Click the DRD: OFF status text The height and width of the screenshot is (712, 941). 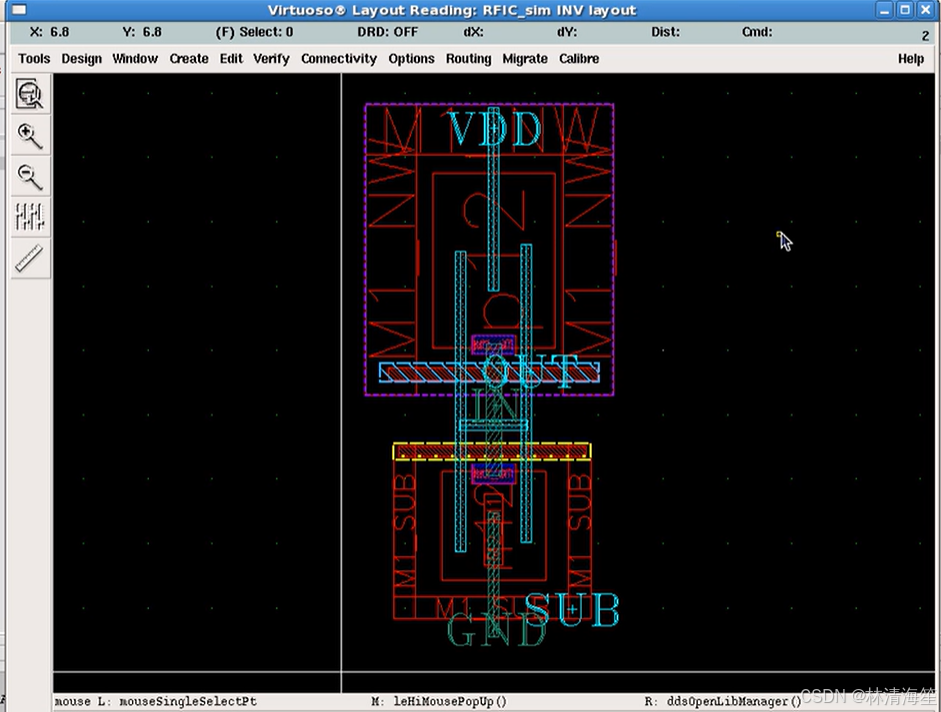388,32
